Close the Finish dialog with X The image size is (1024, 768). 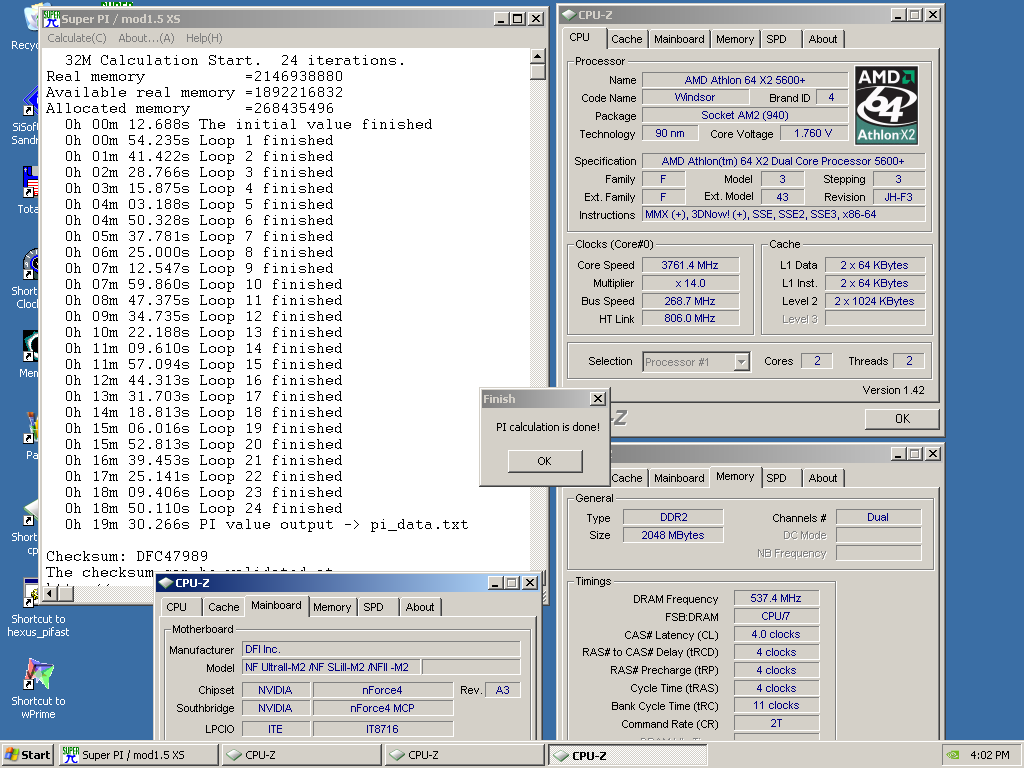coord(598,398)
